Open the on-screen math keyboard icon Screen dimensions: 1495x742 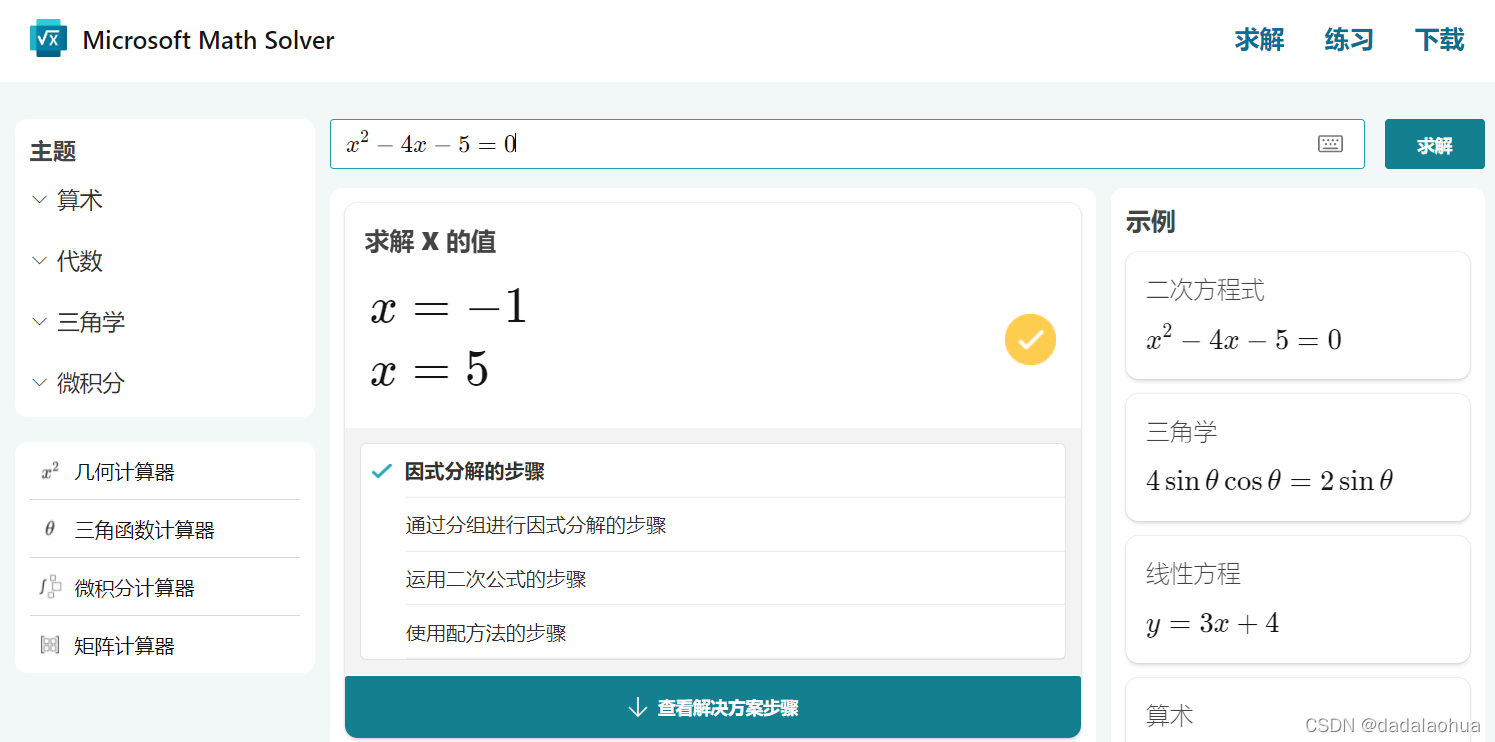point(1330,143)
